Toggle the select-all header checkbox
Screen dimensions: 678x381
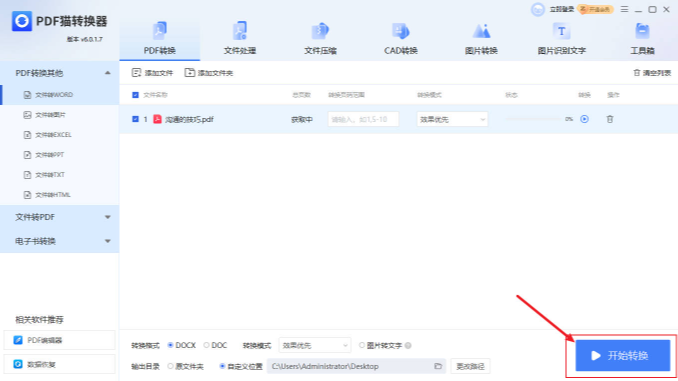pos(135,95)
